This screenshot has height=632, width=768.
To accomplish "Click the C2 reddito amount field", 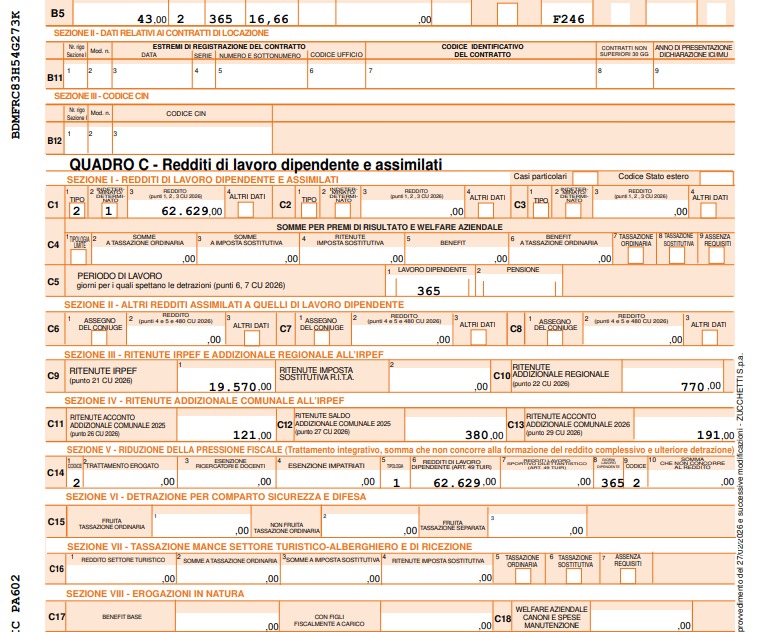I will [412, 208].
